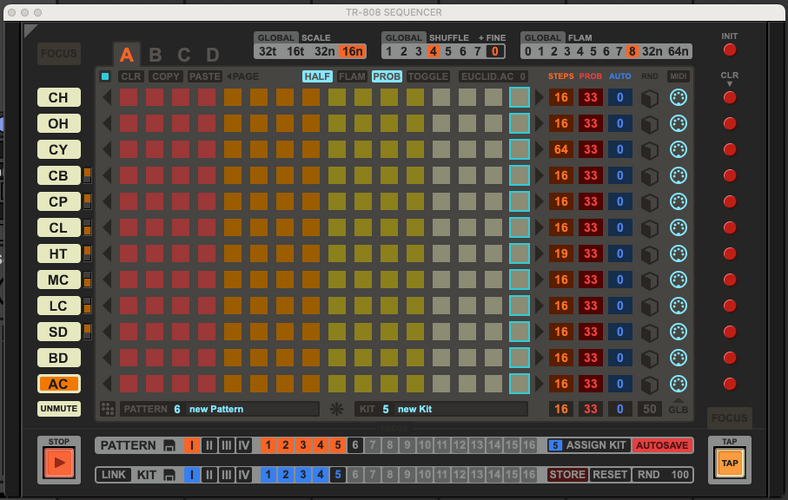Shift CY row right with arrow
This screenshot has height=500, width=788.
tap(539, 149)
